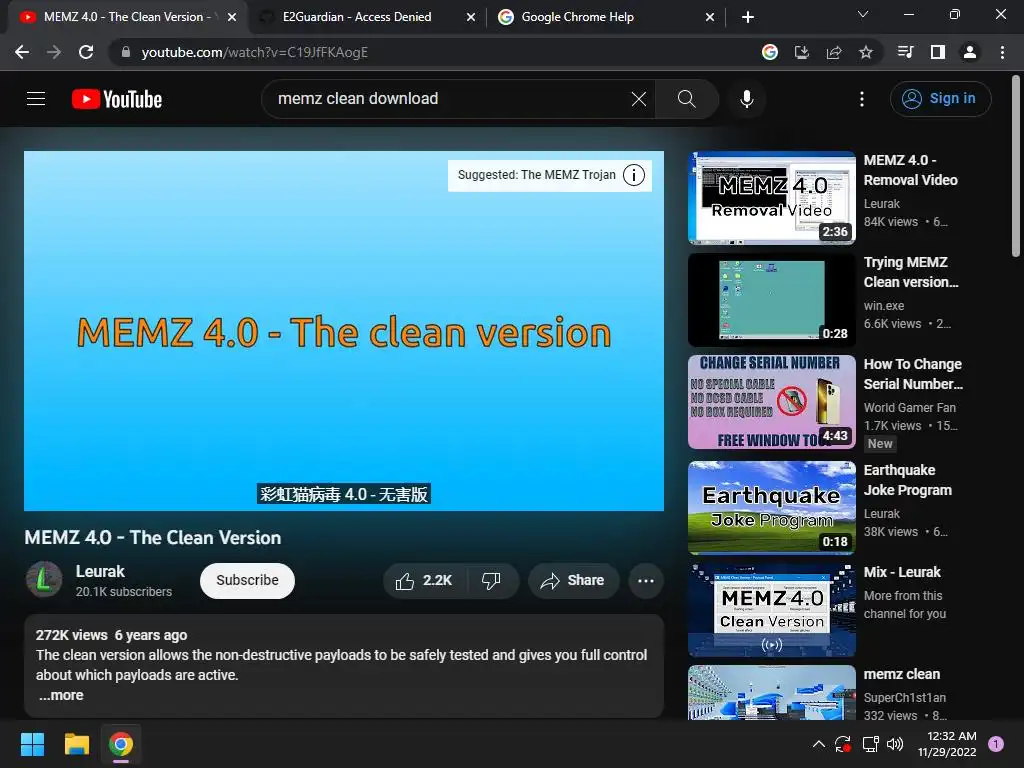Screen dimensions: 1024x768
Task: Open MEMZ 4.0 Removal Video thumbnail
Action: [772, 198]
